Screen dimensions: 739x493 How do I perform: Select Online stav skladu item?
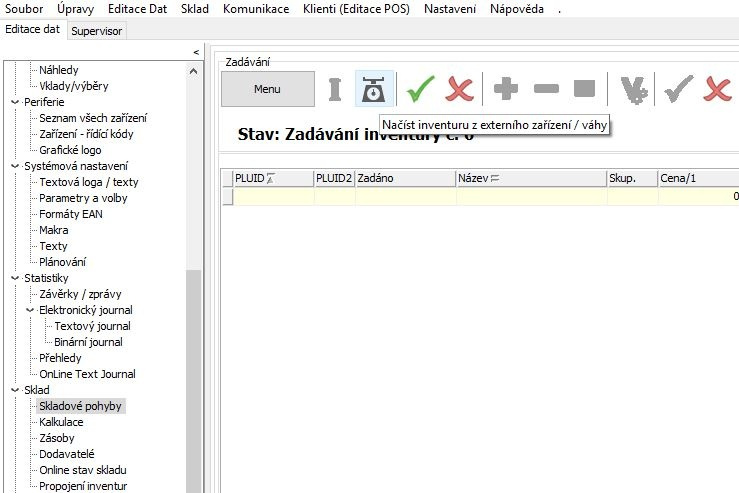[82, 470]
